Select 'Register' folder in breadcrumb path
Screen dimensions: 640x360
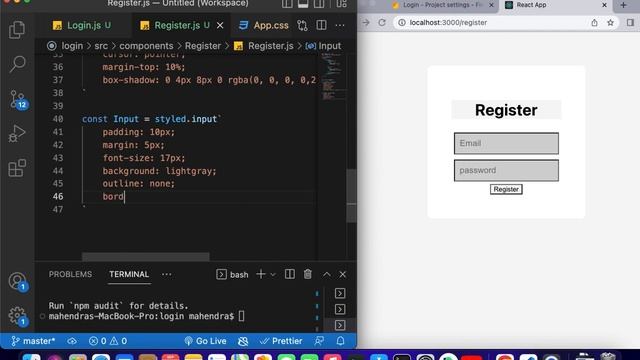203,46
